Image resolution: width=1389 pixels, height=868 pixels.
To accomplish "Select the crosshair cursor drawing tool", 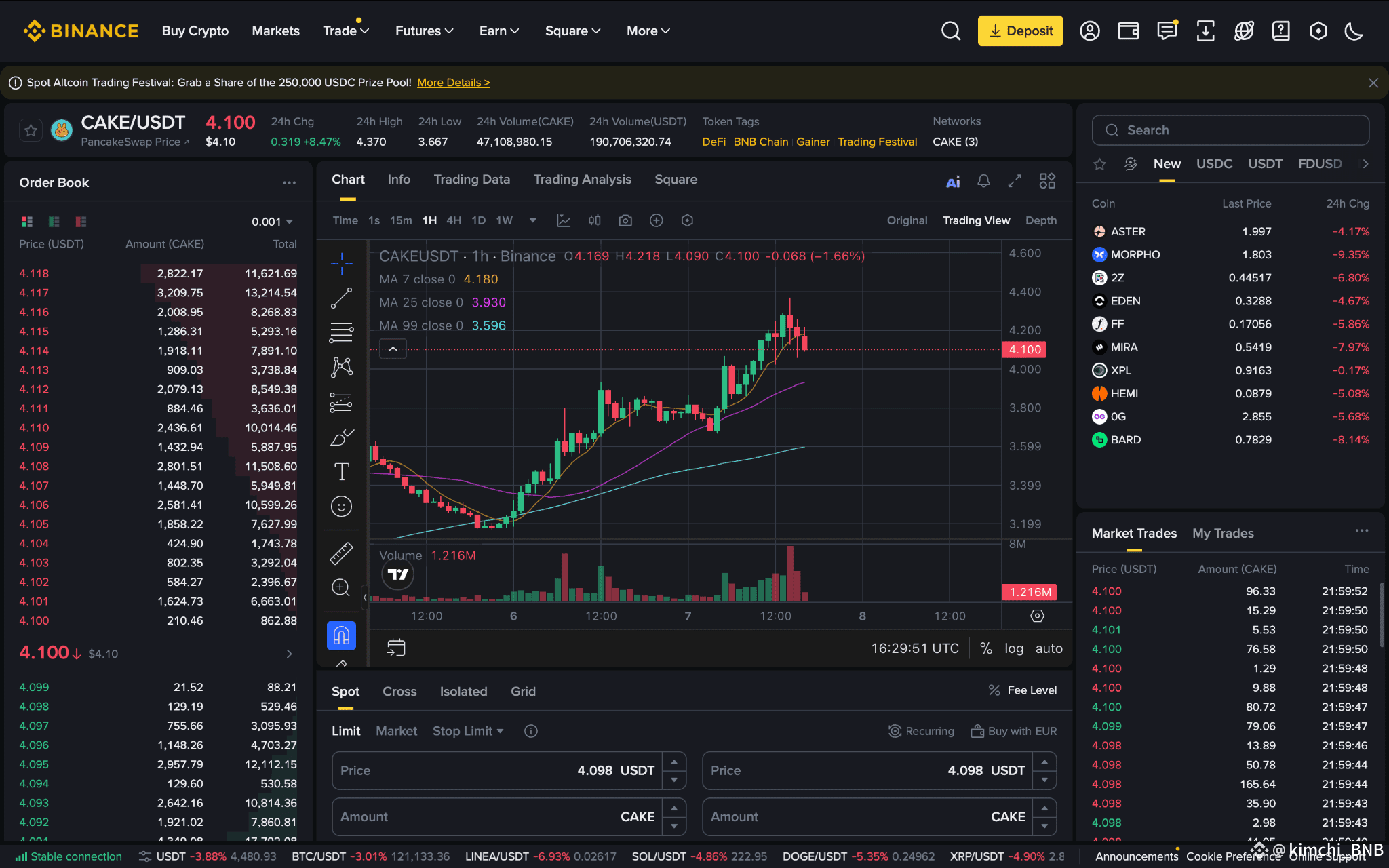I will tap(341, 263).
